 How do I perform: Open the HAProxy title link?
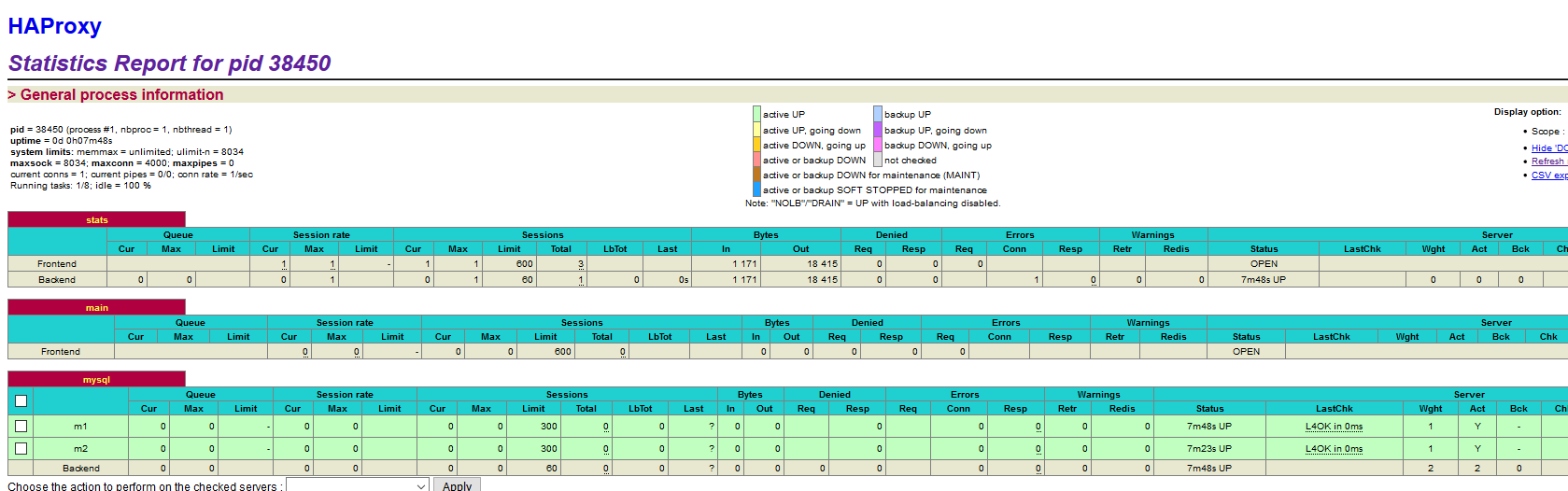[54, 26]
